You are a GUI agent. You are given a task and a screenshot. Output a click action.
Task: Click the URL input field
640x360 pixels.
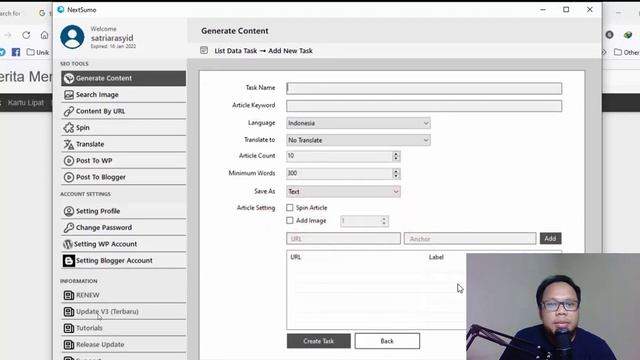click(x=343, y=238)
